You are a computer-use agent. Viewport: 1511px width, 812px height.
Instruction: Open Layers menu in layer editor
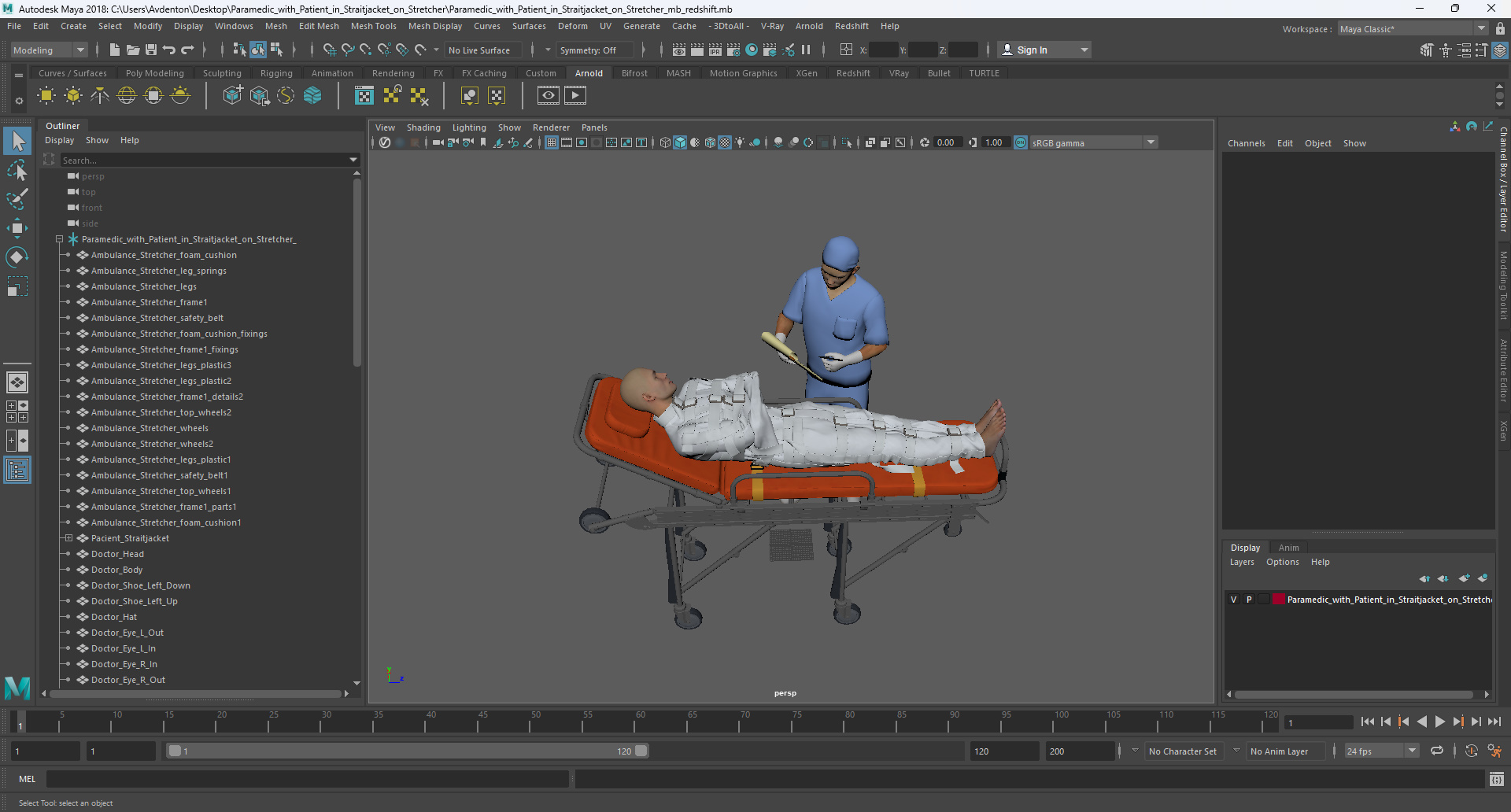(x=1242, y=562)
